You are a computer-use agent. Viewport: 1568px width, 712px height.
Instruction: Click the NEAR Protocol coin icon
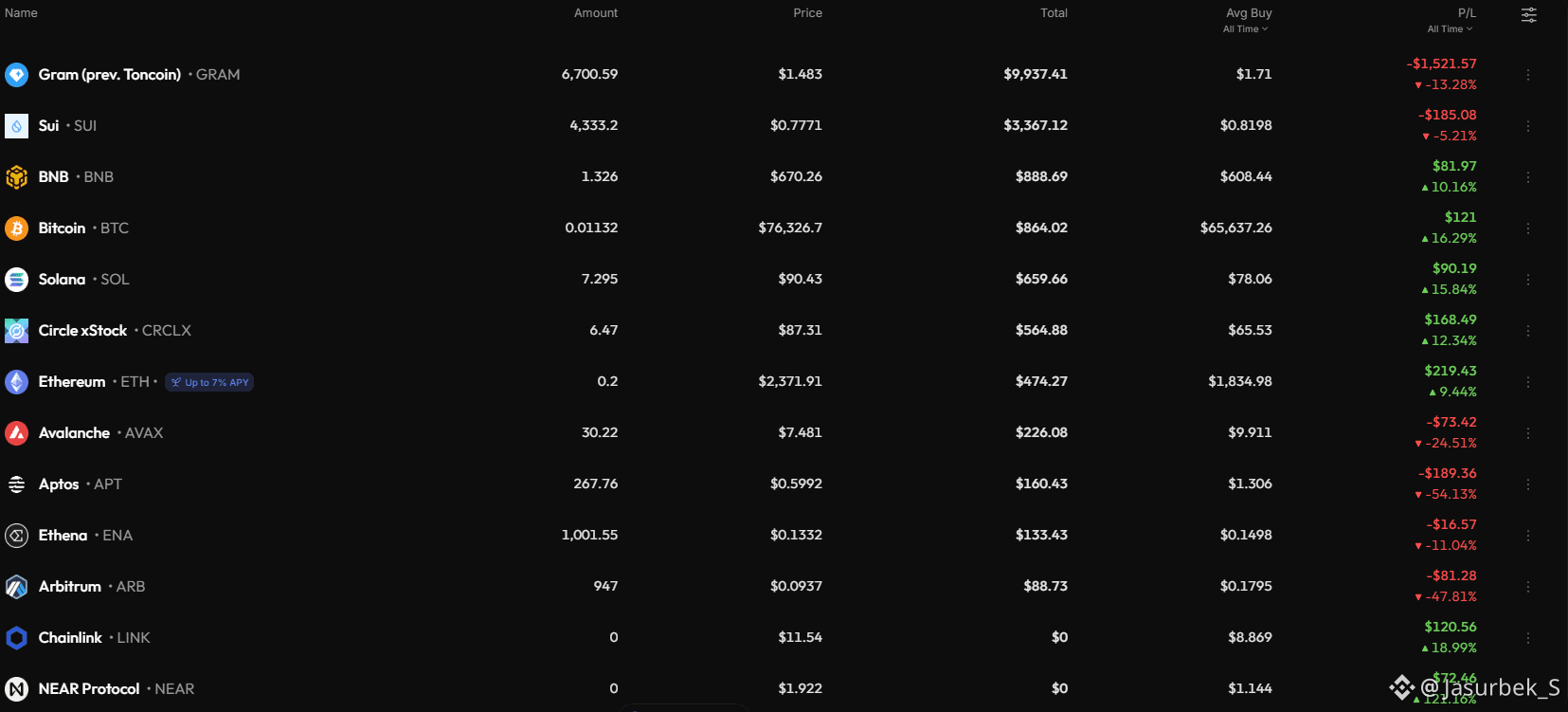(x=16, y=689)
